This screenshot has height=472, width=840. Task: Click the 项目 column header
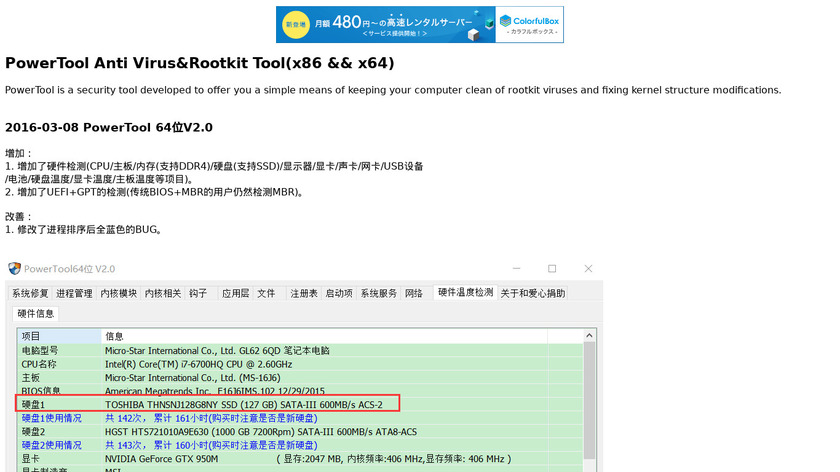(59, 336)
